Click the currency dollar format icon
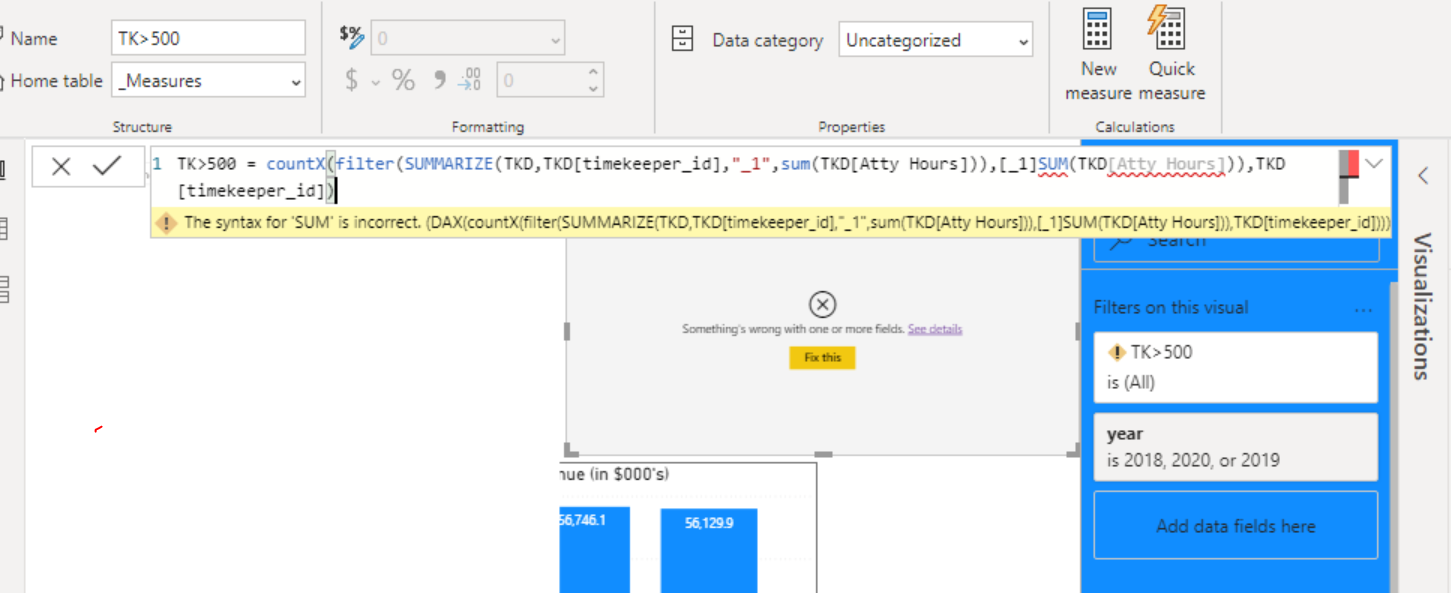 [351, 81]
